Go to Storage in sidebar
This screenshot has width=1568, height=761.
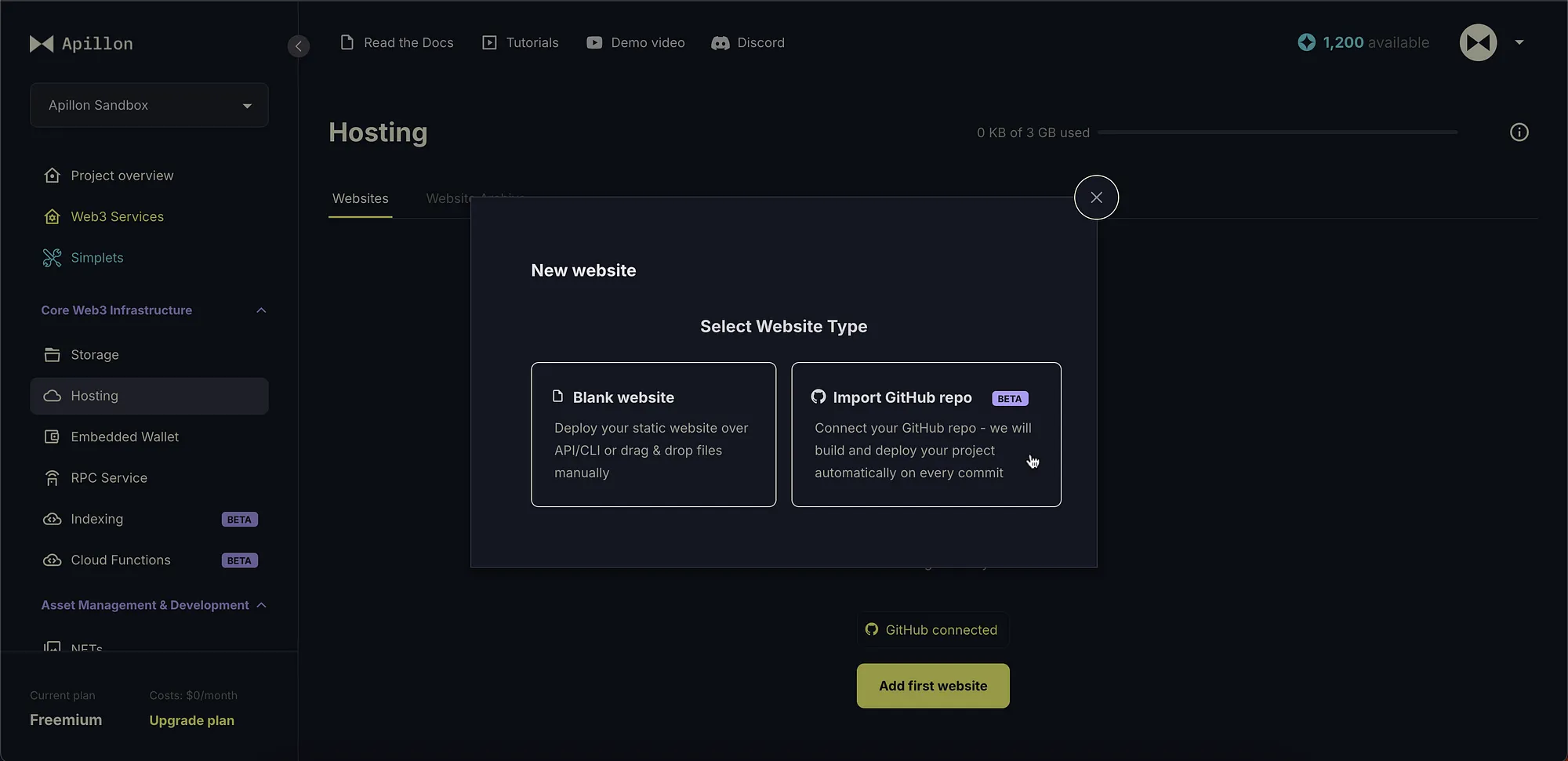tap(149, 355)
